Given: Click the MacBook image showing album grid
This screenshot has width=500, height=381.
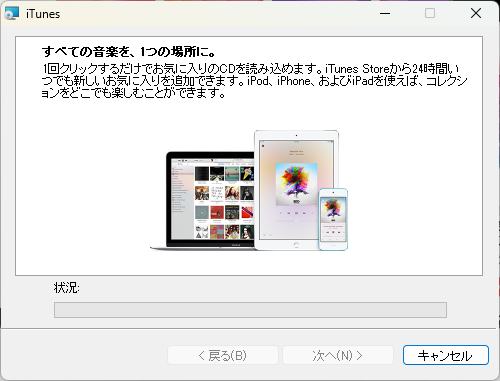Looking at the screenshot, I should pyautogui.click(x=203, y=201).
